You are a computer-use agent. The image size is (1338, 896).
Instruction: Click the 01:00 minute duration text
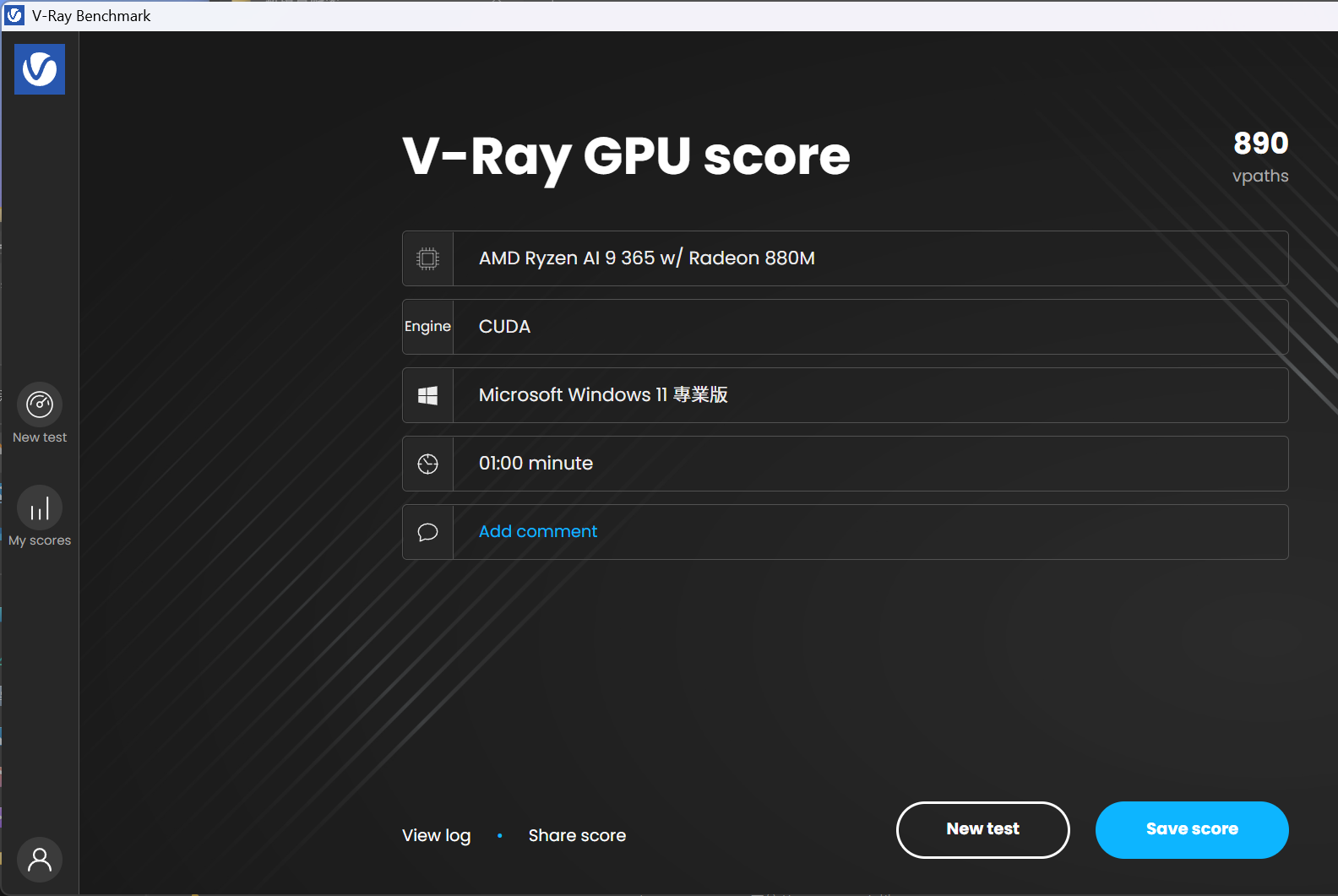tap(536, 464)
